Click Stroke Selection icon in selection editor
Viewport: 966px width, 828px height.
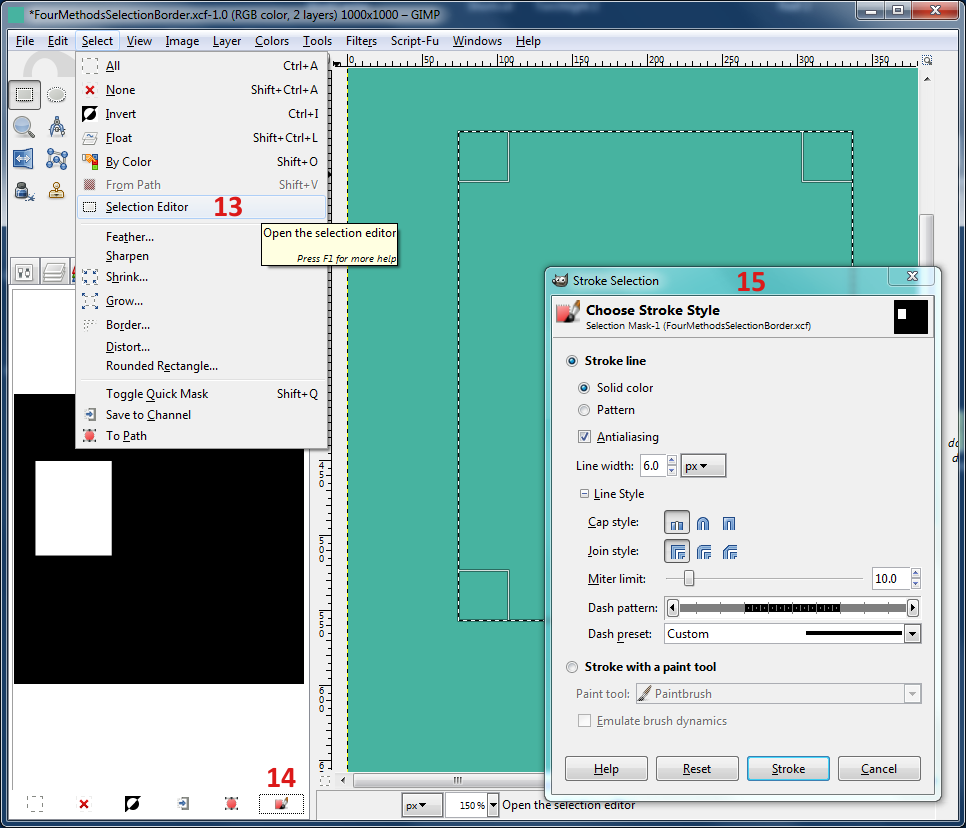click(282, 803)
